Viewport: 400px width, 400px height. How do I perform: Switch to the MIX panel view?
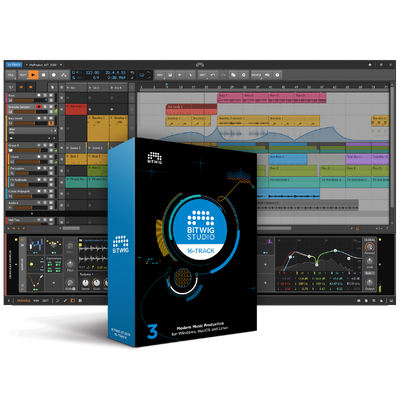(x=36, y=301)
